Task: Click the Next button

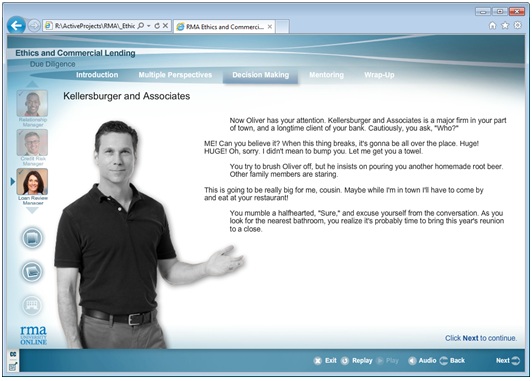Action: pyautogui.click(x=508, y=360)
